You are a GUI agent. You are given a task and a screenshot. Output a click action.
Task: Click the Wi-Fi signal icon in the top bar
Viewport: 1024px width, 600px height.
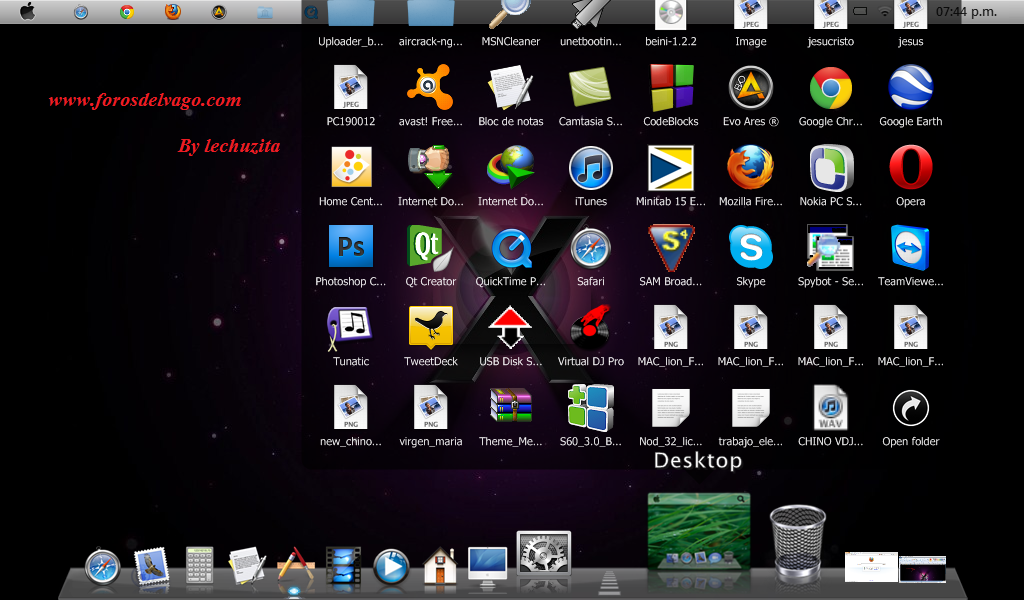[x=885, y=12]
